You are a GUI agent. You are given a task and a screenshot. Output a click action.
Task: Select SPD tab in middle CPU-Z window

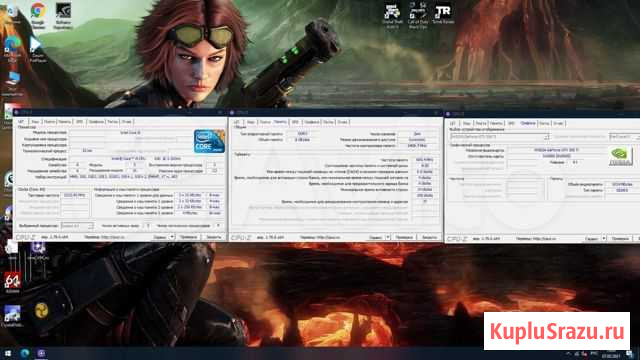295,122
